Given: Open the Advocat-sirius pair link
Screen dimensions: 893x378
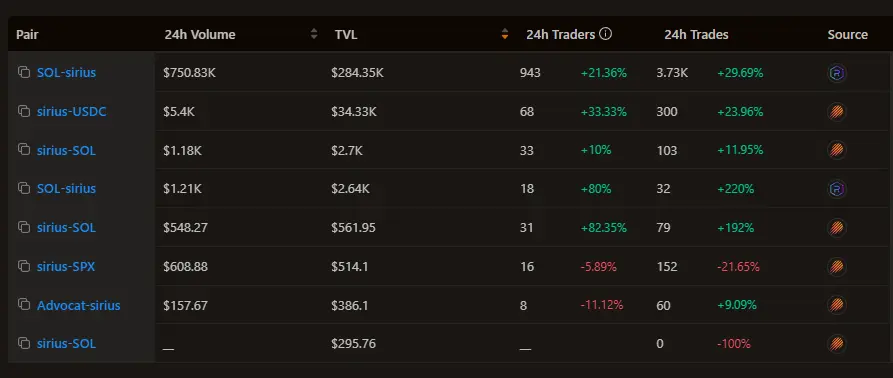Looking at the screenshot, I should pos(79,305).
